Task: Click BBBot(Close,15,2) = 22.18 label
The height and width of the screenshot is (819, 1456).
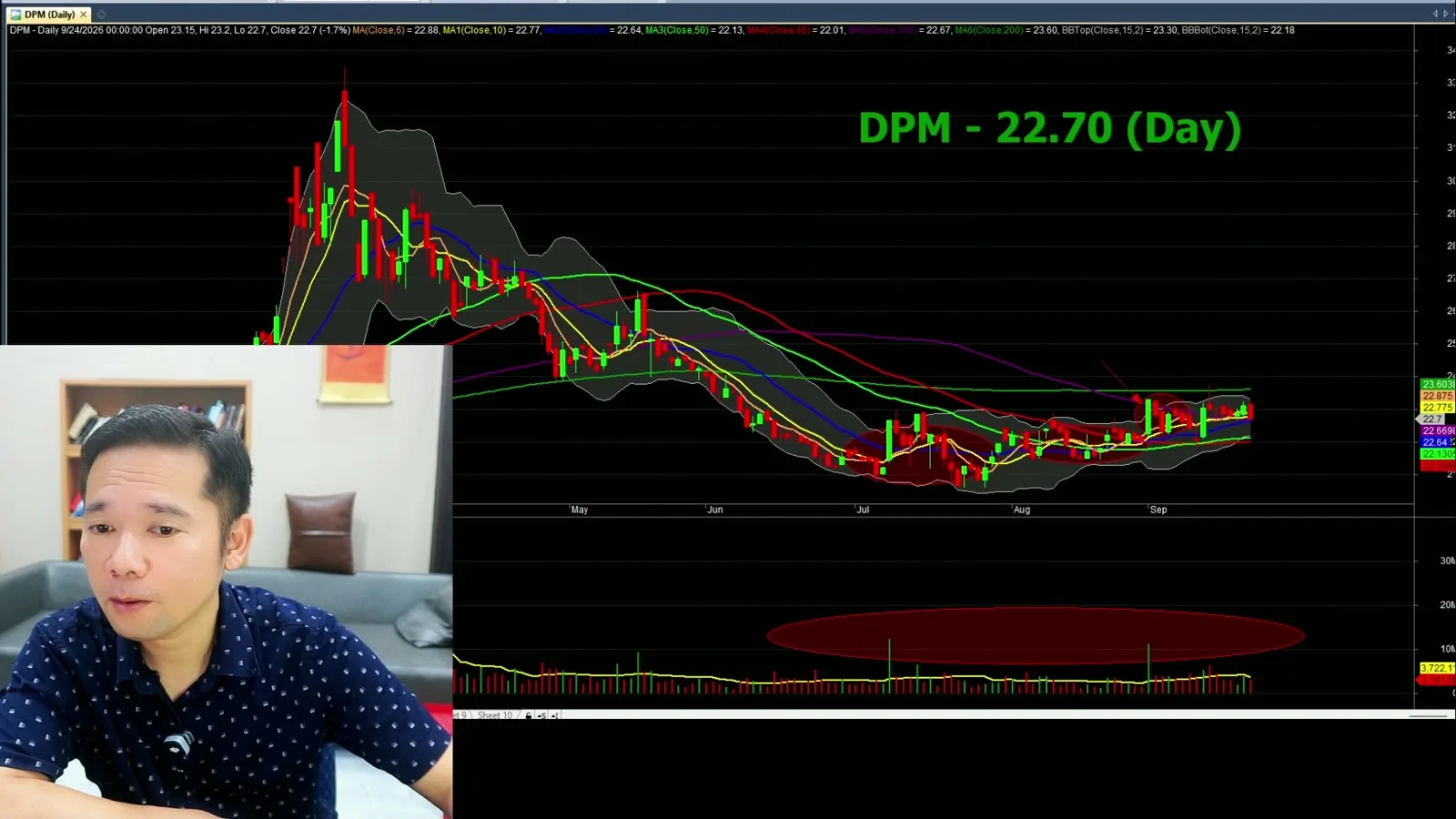Action: (1238, 30)
